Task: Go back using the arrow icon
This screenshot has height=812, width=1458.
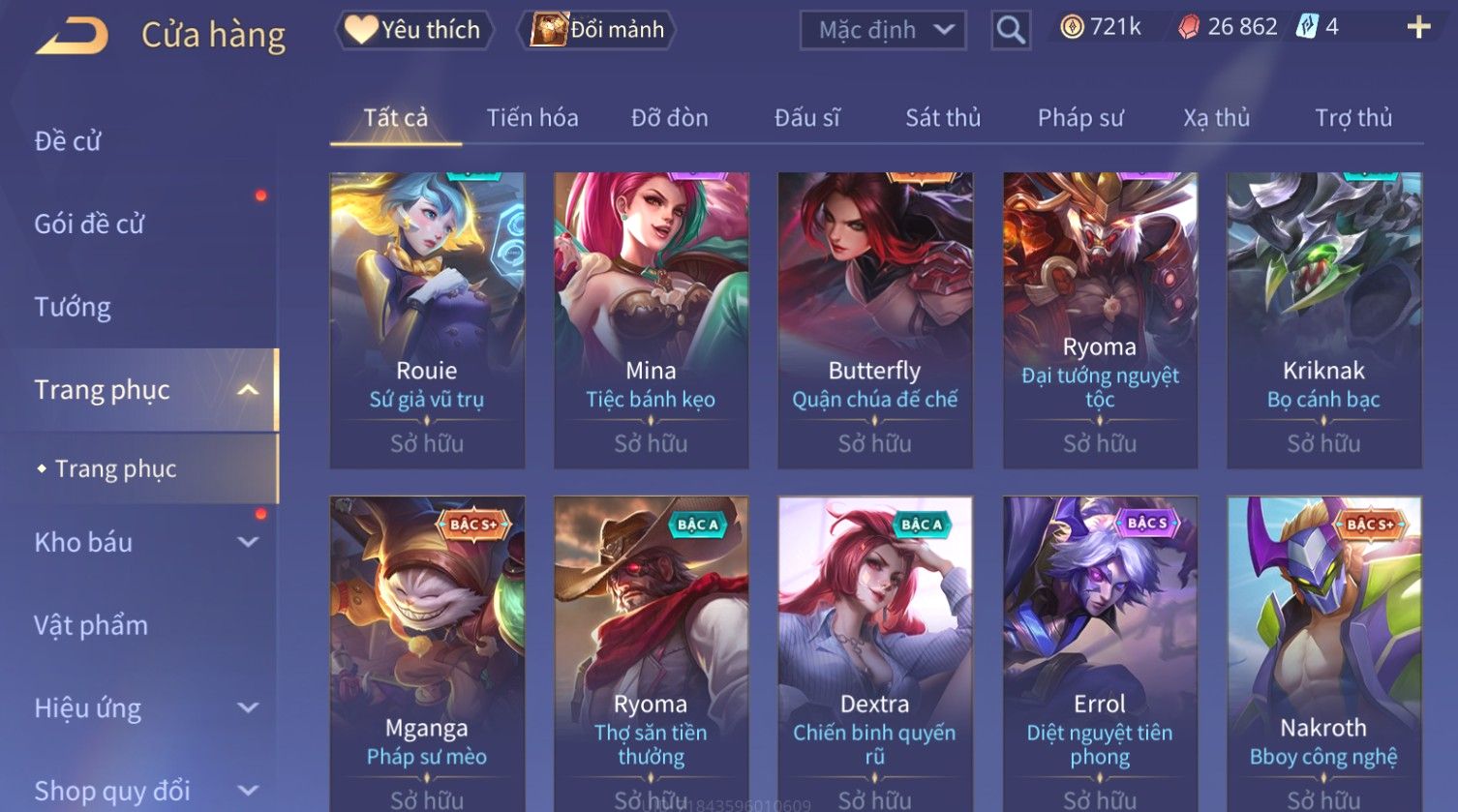Action: [x=72, y=37]
